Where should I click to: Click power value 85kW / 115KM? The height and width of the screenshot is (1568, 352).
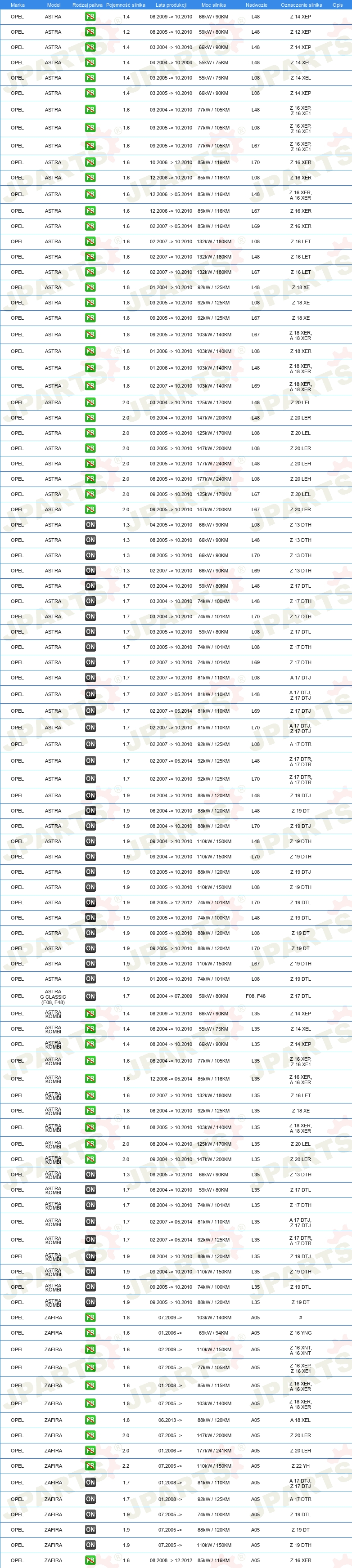(x=214, y=1385)
